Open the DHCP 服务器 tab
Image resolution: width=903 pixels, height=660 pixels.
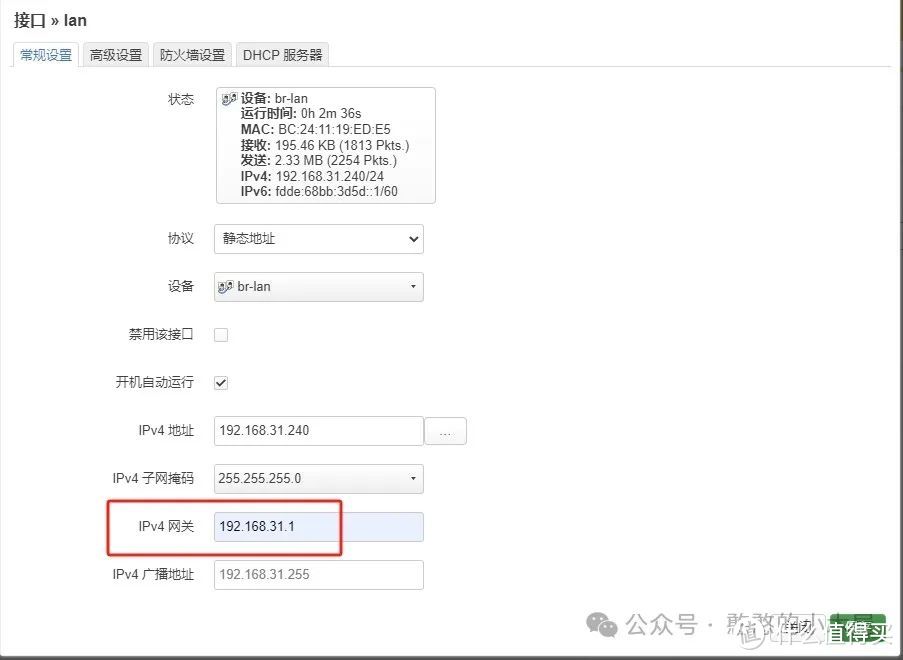281,55
